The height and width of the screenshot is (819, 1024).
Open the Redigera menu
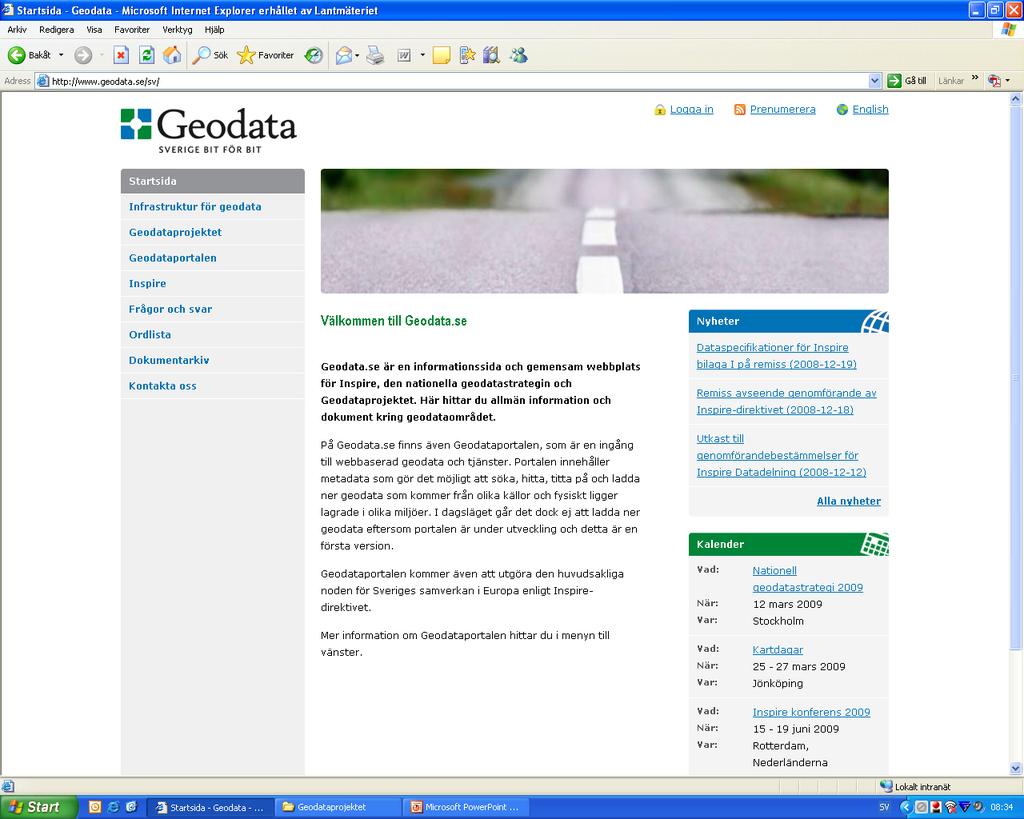(x=56, y=29)
